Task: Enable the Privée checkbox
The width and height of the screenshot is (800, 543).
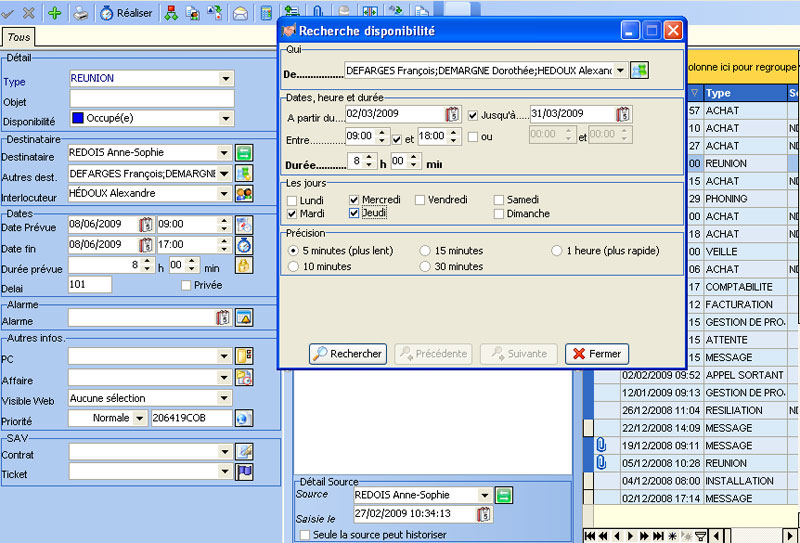Action: [186, 285]
